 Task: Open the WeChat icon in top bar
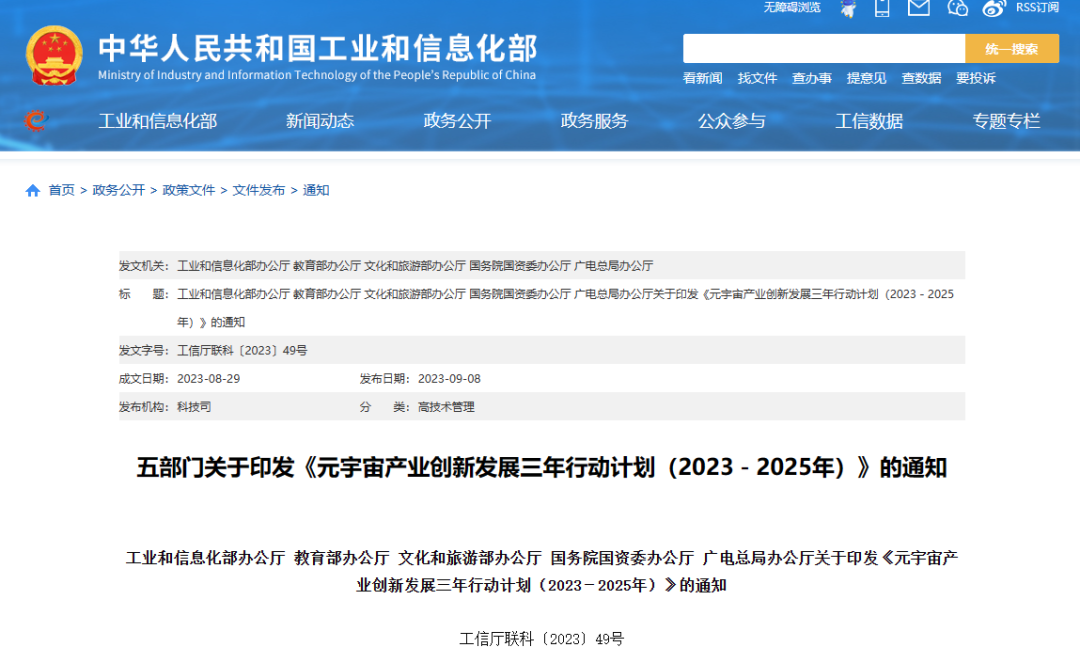coord(957,8)
